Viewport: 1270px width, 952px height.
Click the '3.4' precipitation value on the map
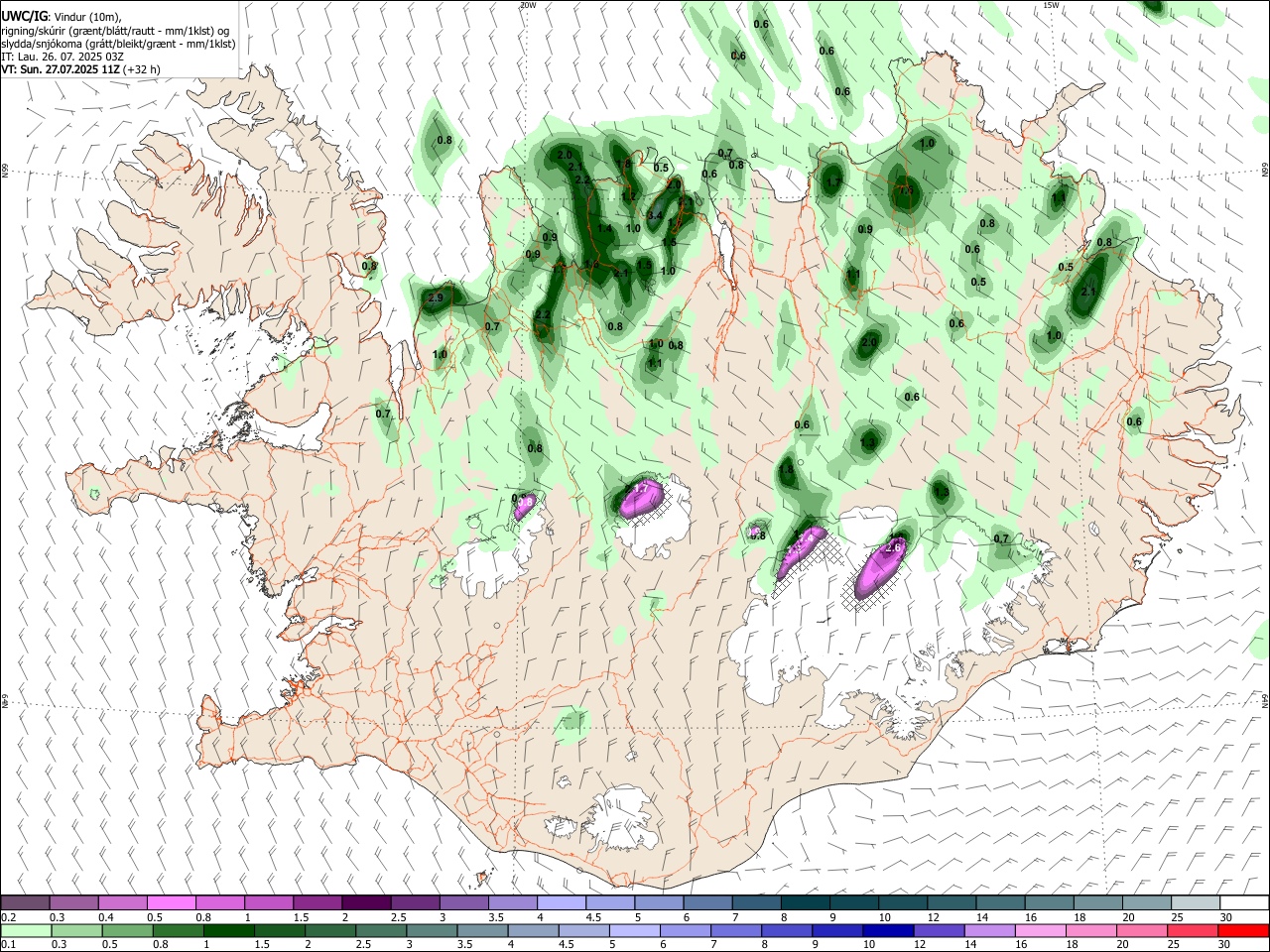point(655,215)
